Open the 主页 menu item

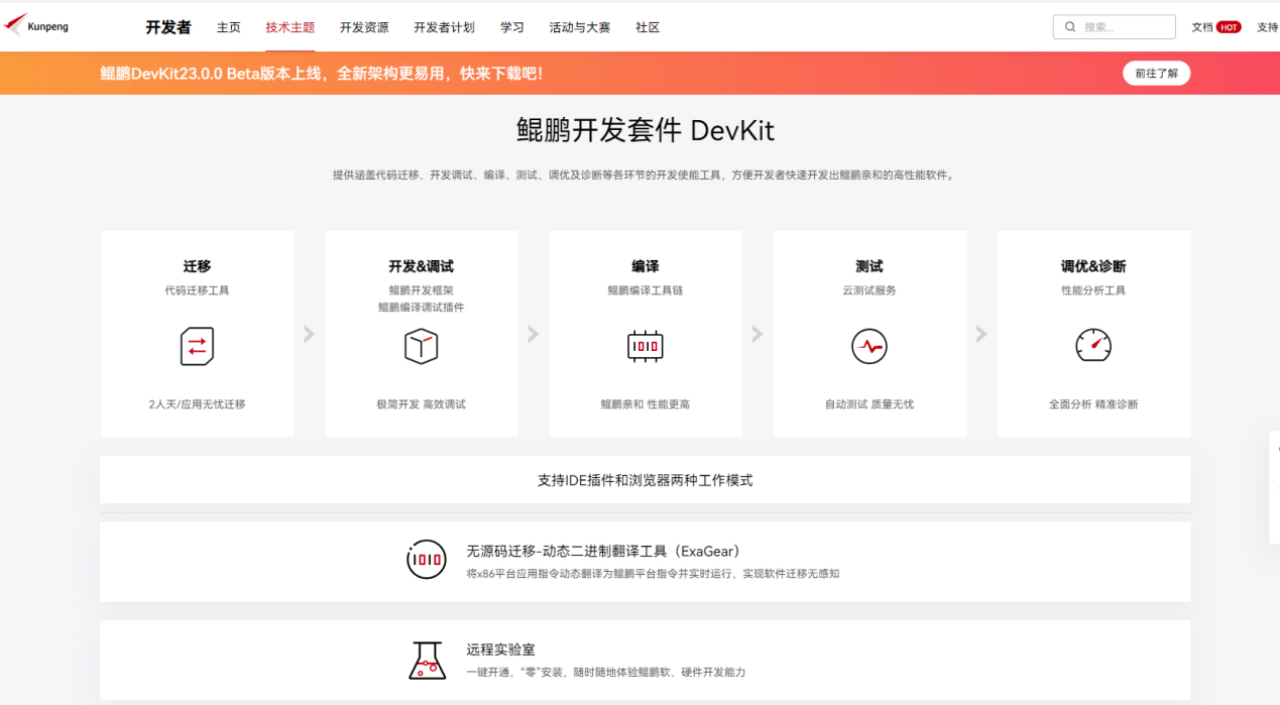pos(229,27)
